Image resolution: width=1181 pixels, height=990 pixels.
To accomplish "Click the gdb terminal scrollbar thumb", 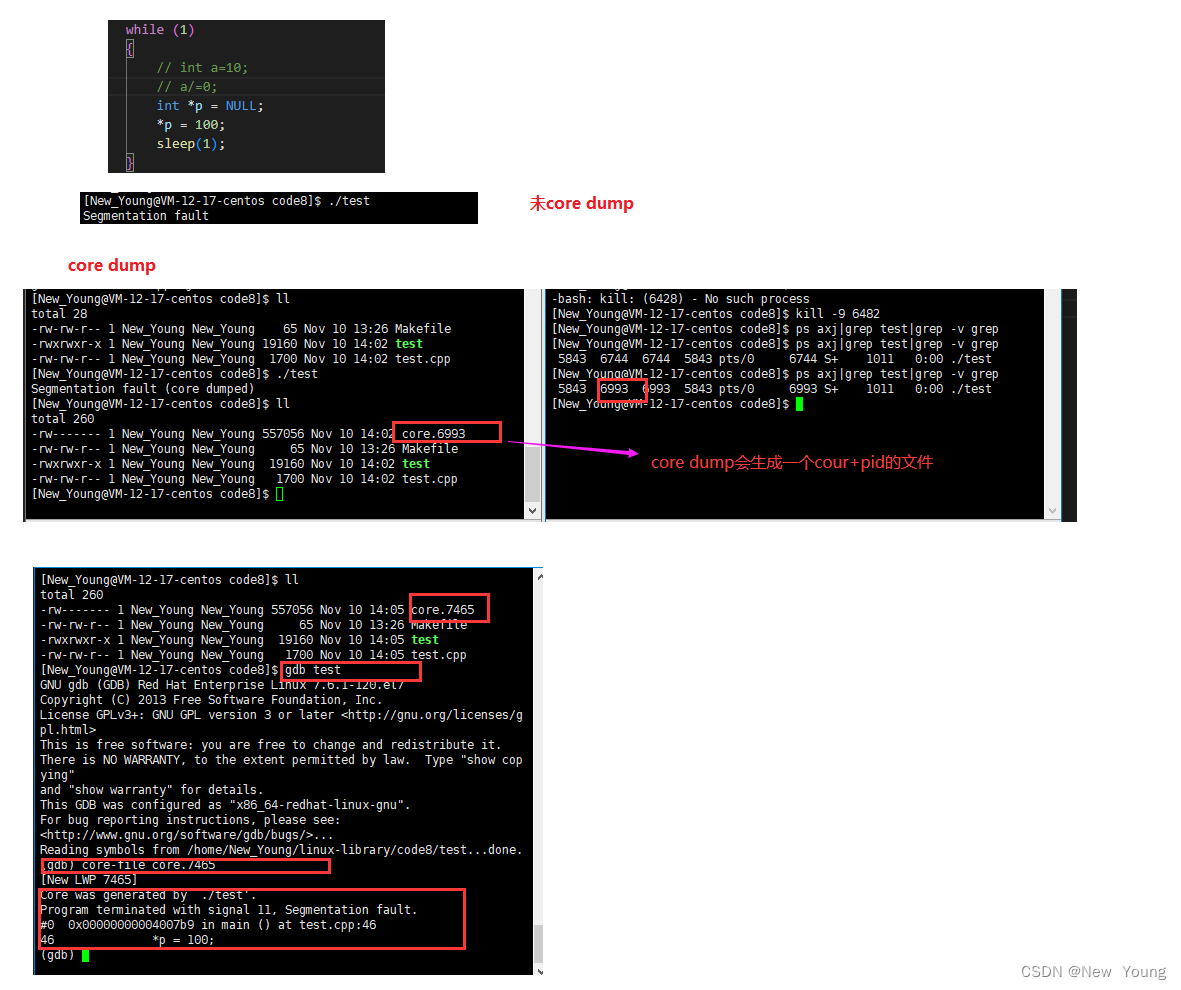I will 539,943.
